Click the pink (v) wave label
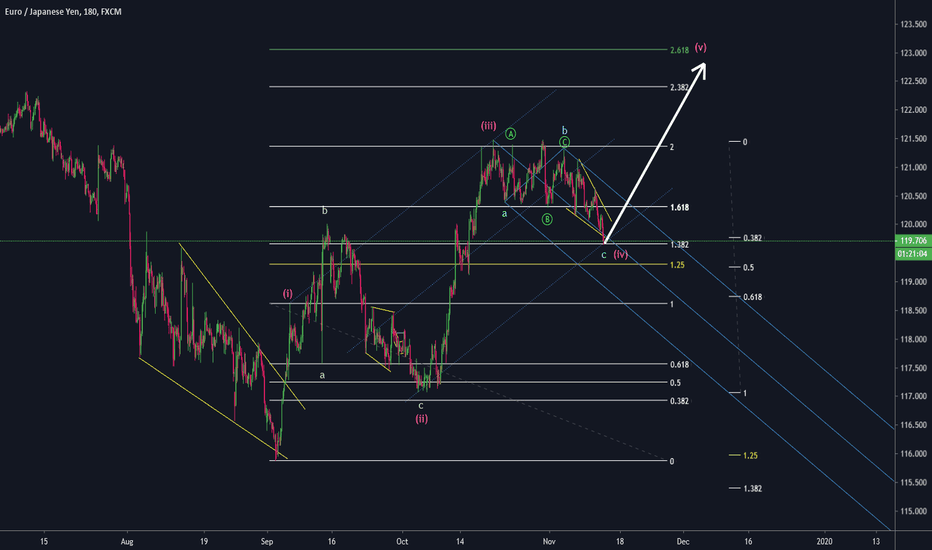This screenshot has height=550, width=932. click(701, 47)
